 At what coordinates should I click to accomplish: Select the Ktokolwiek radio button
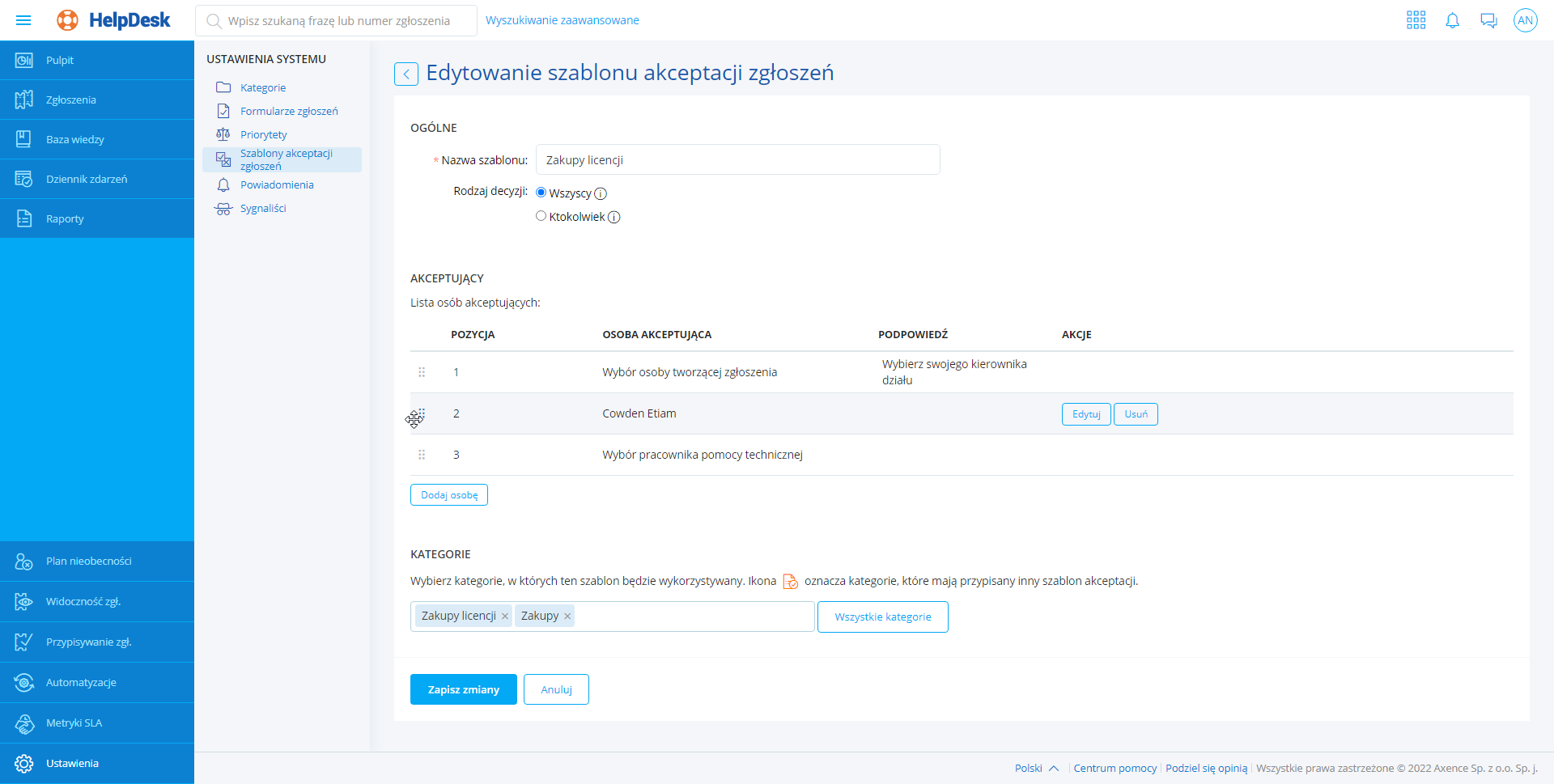(x=541, y=216)
